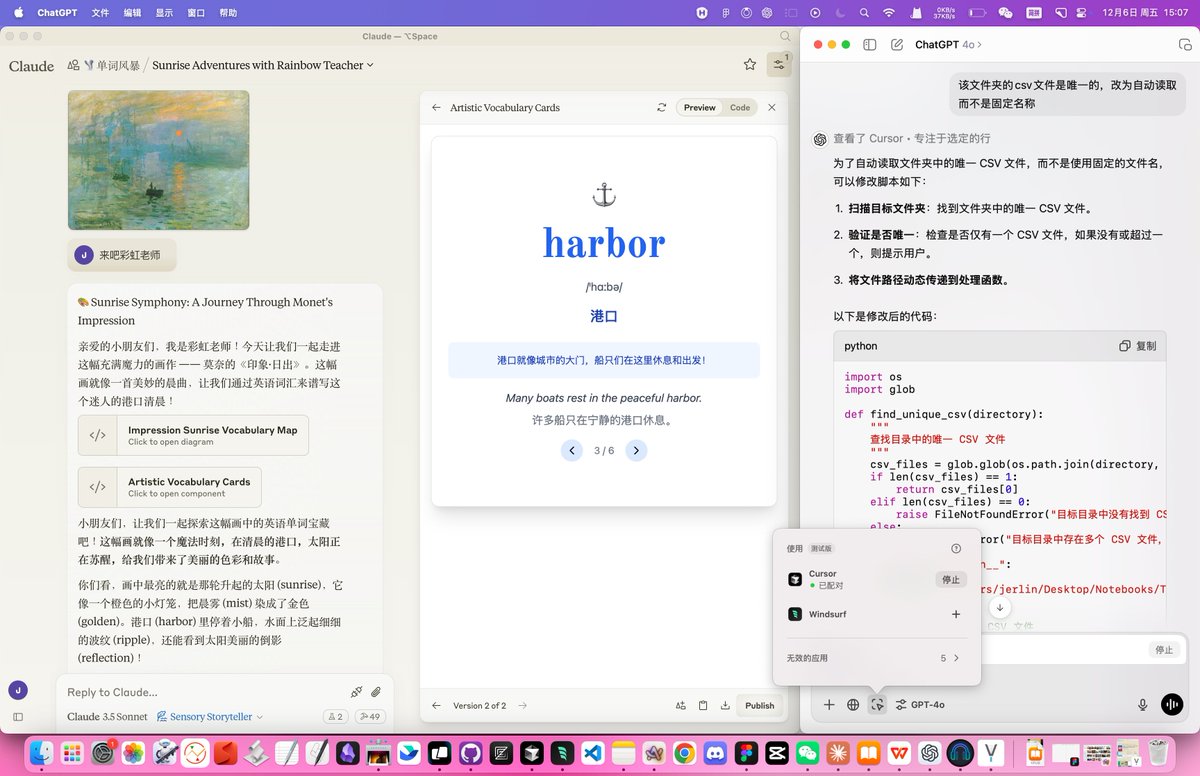Open the 编辑 menu in menu bar
This screenshot has height=776, width=1200.
[x=132, y=13]
